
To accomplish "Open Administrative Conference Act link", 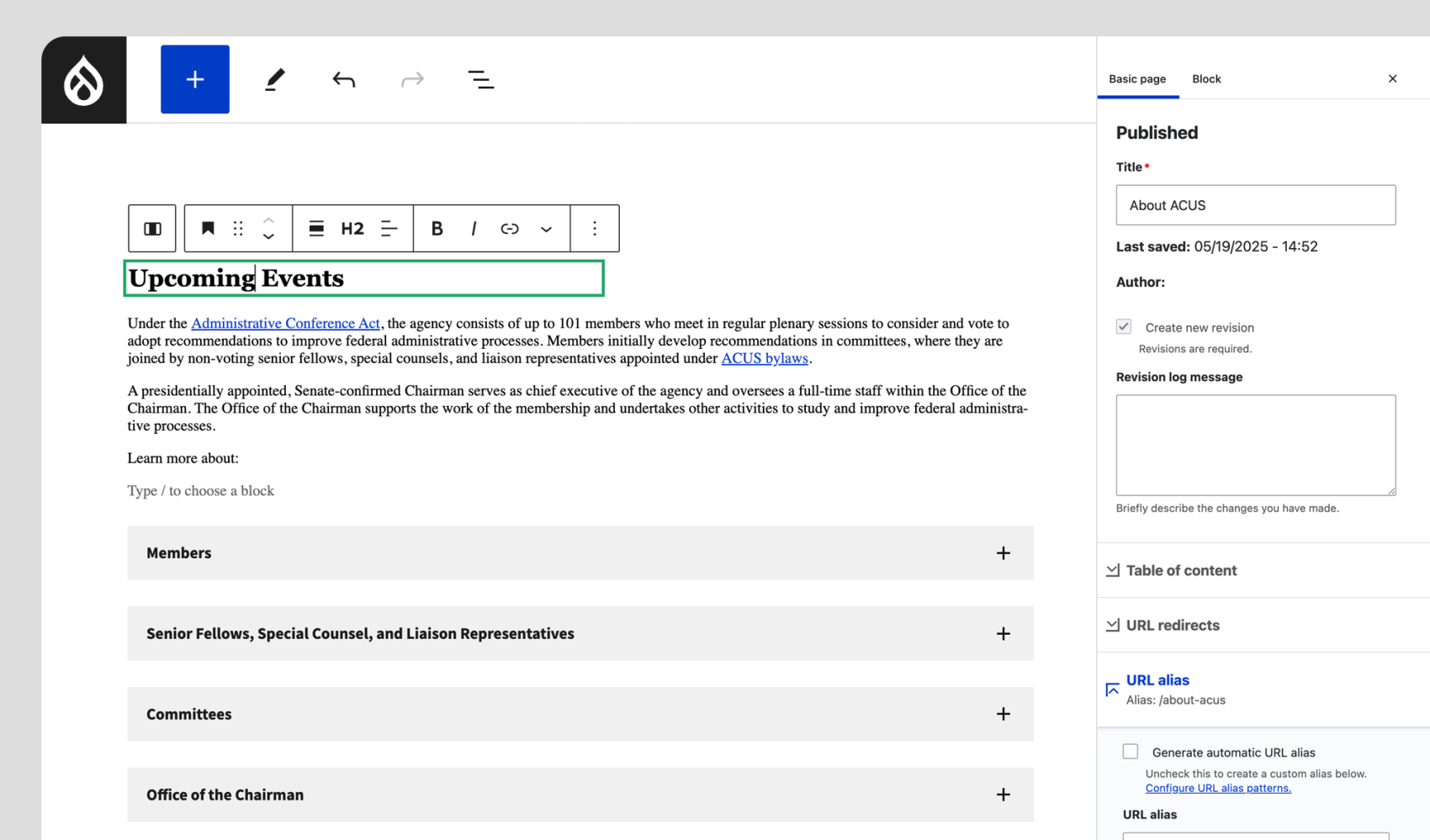I will click(x=285, y=323).
